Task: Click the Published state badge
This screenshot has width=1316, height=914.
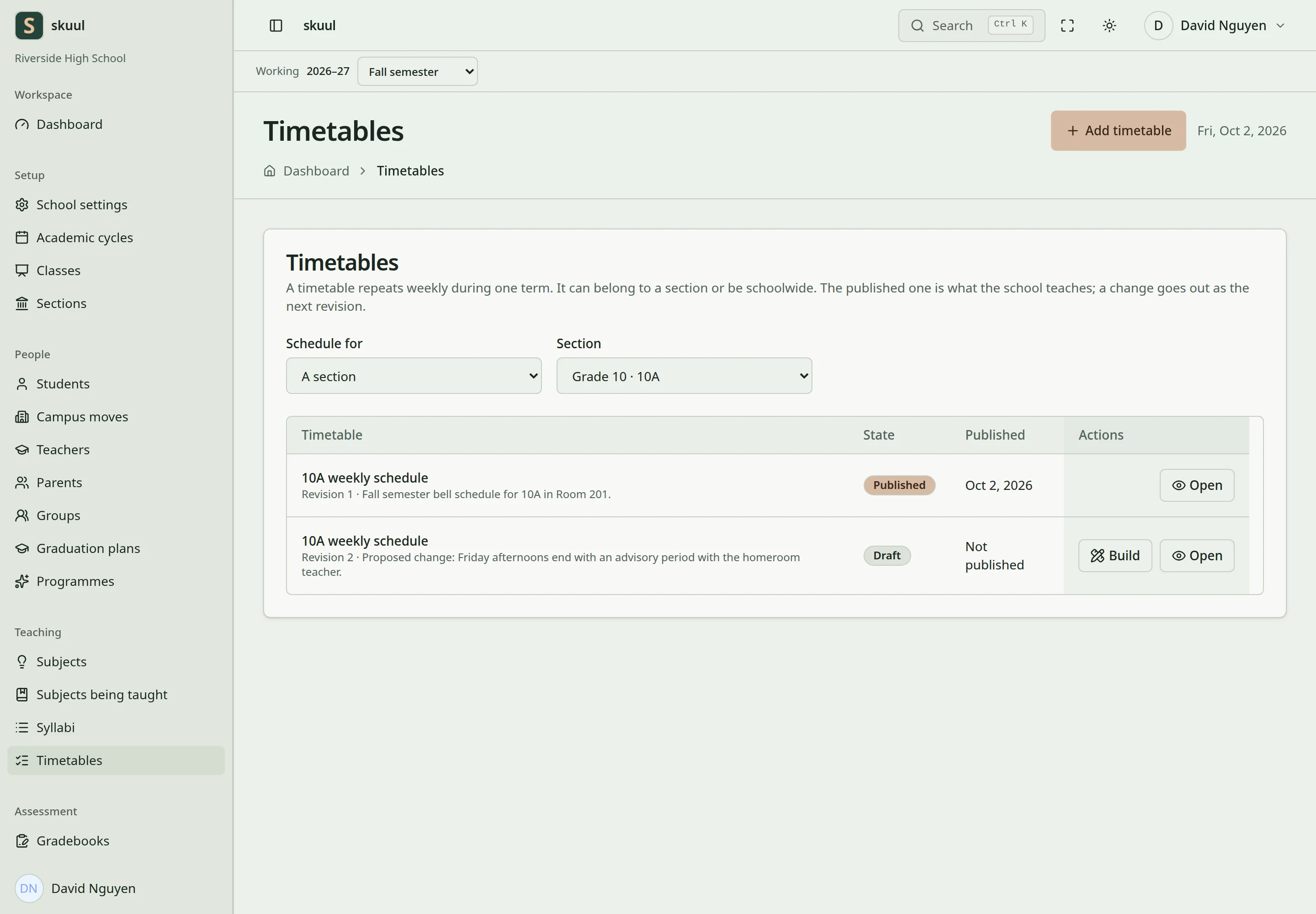Action: pos(899,486)
